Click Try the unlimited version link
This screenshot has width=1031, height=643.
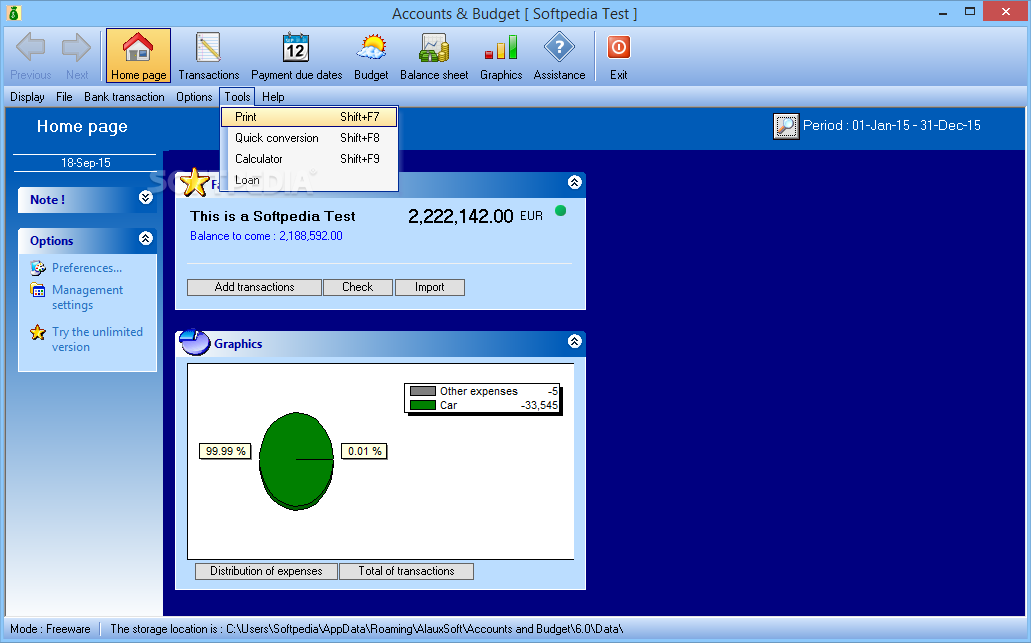pyautogui.click(x=97, y=339)
